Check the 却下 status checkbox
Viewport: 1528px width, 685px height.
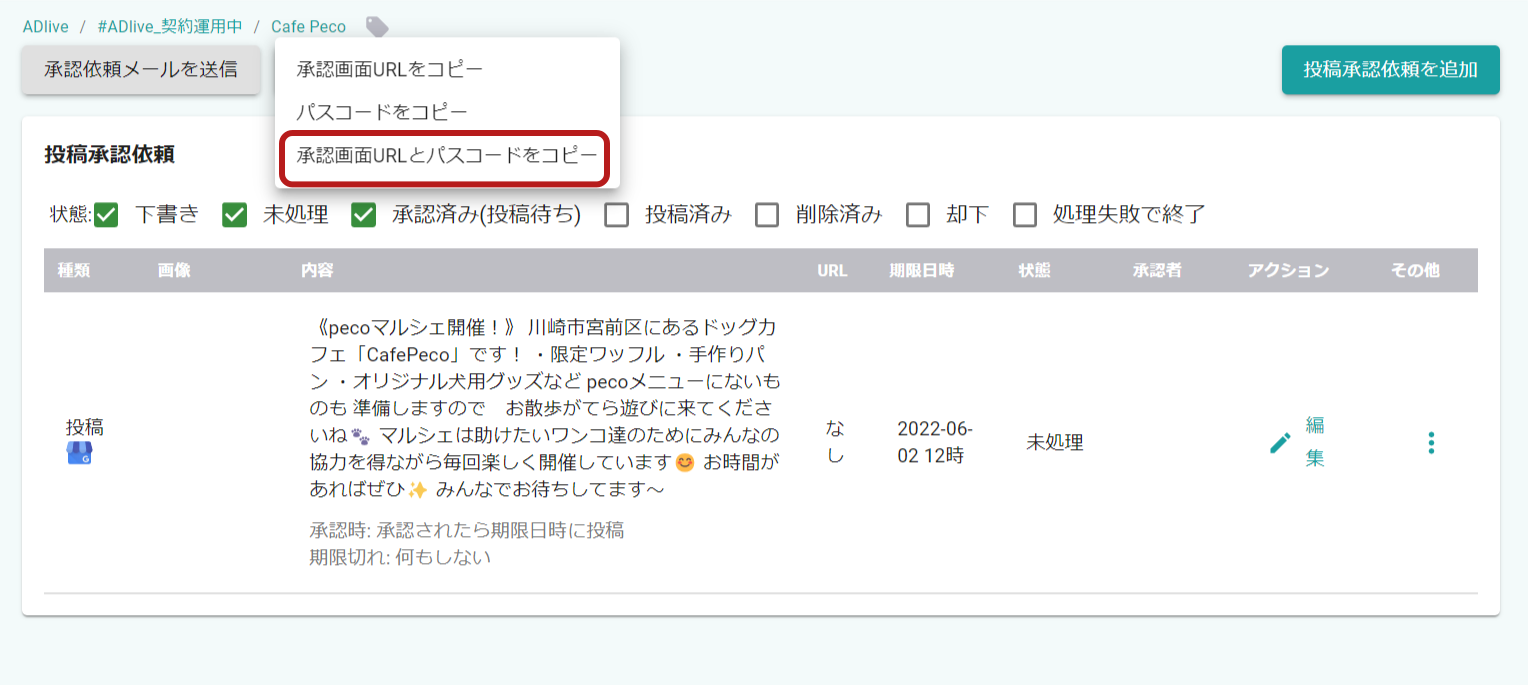[x=918, y=215]
